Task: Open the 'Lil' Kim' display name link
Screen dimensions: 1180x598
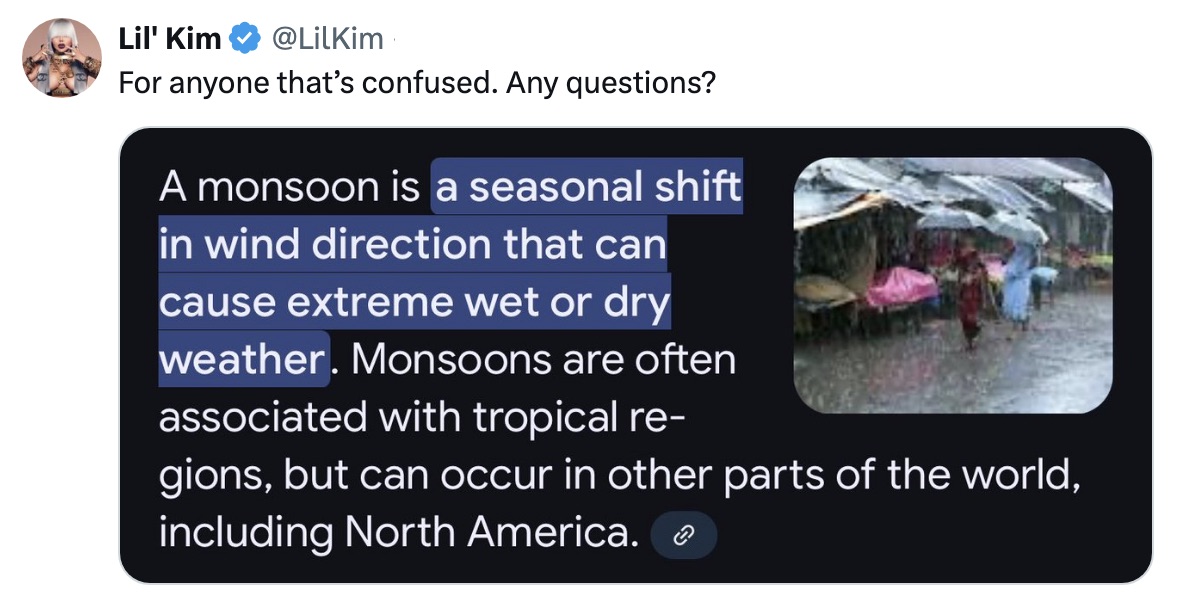Action: (170, 39)
